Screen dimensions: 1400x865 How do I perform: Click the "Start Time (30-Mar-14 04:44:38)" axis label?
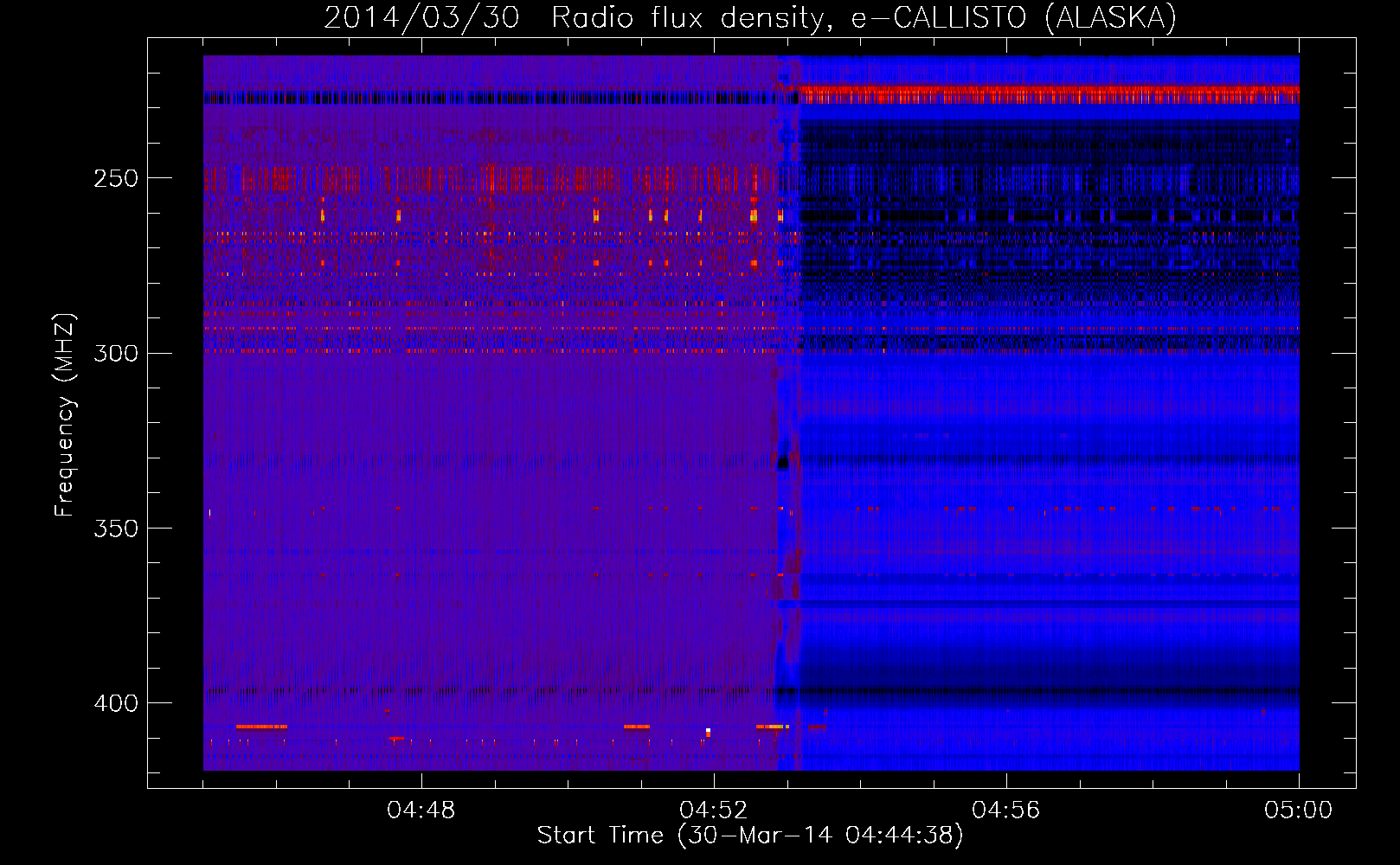click(750, 836)
